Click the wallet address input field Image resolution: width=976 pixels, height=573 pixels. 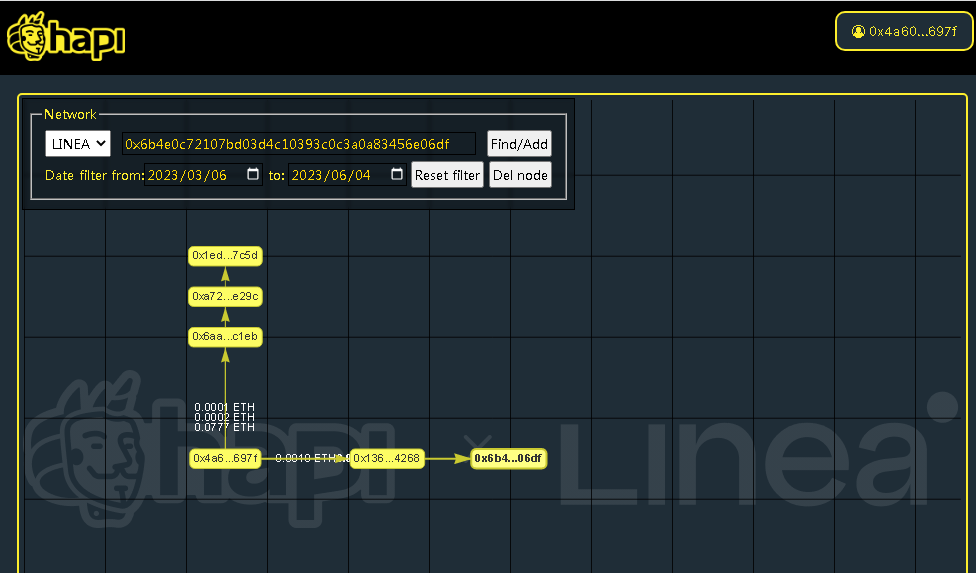299,144
